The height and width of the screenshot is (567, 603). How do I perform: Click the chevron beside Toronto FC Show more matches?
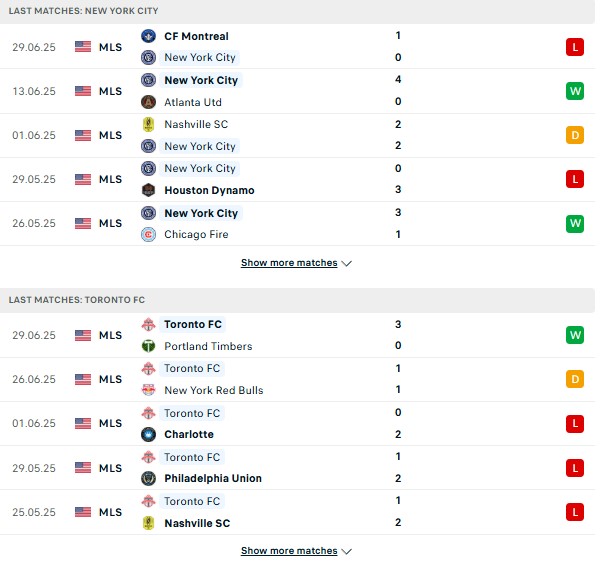point(346,552)
